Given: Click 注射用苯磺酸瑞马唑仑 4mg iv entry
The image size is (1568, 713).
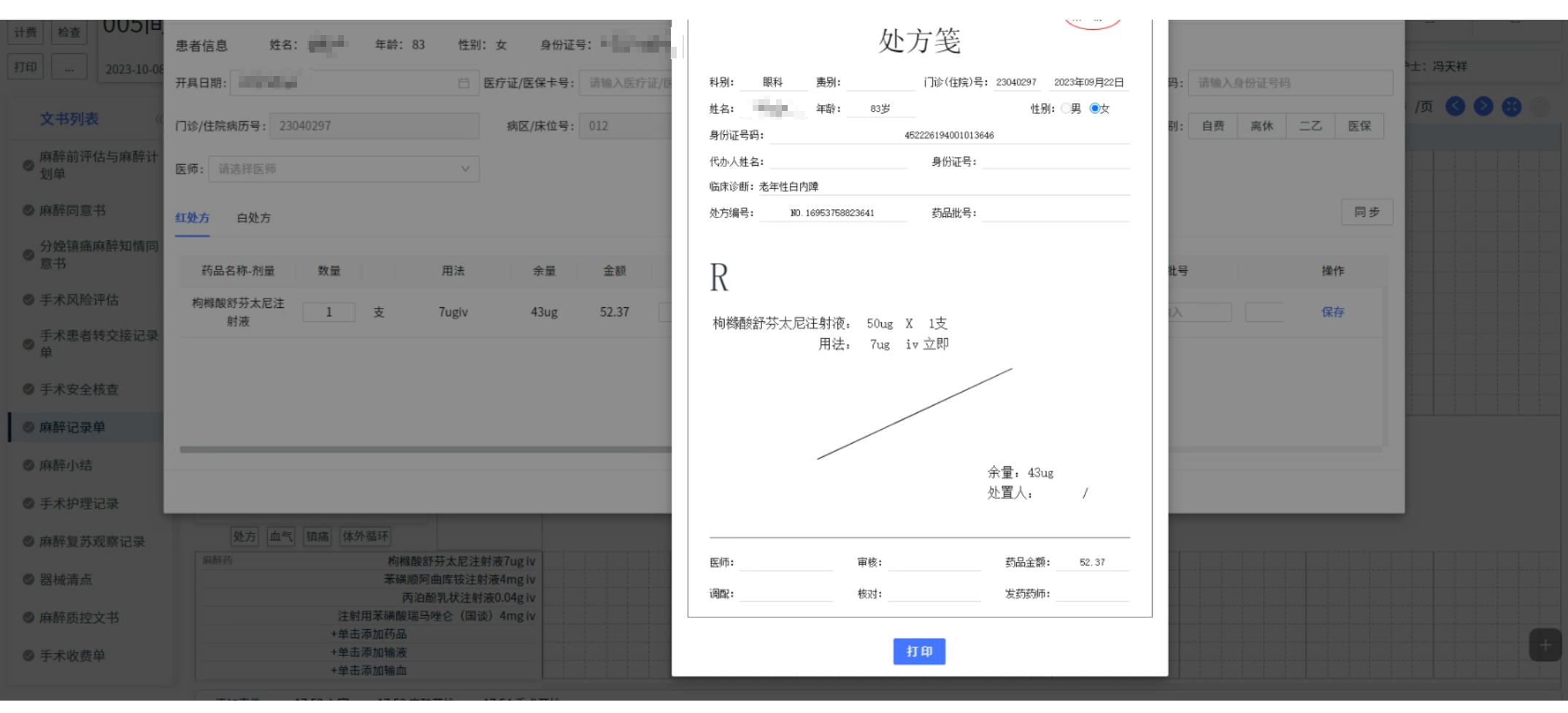Looking at the screenshot, I should [x=437, y=616].
